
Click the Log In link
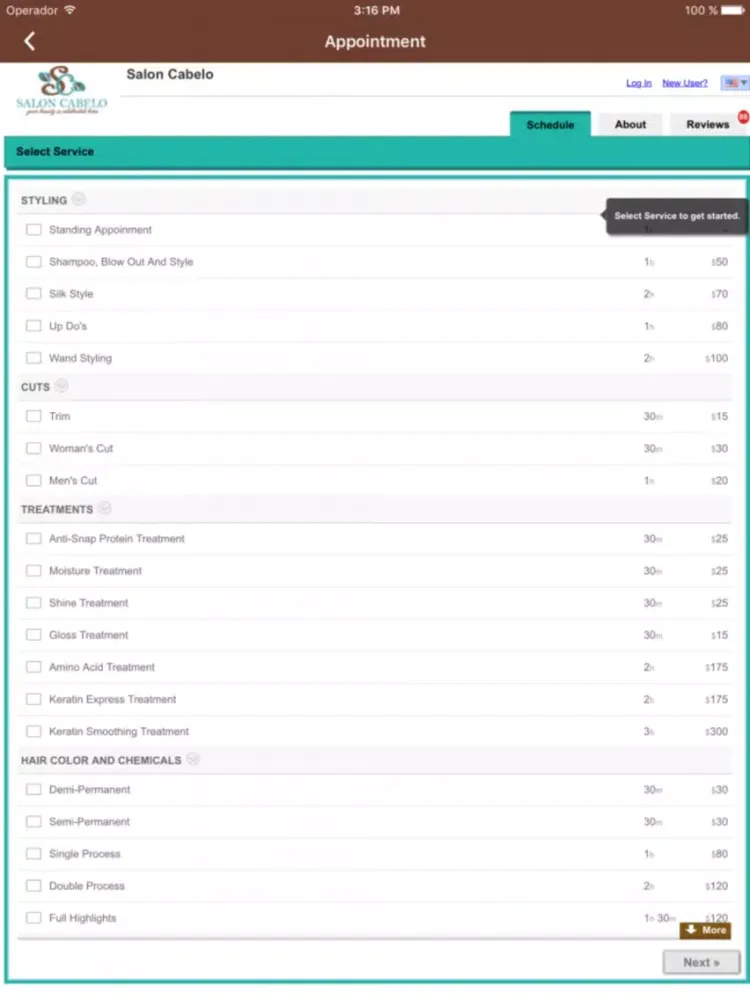tap(638, 83)
